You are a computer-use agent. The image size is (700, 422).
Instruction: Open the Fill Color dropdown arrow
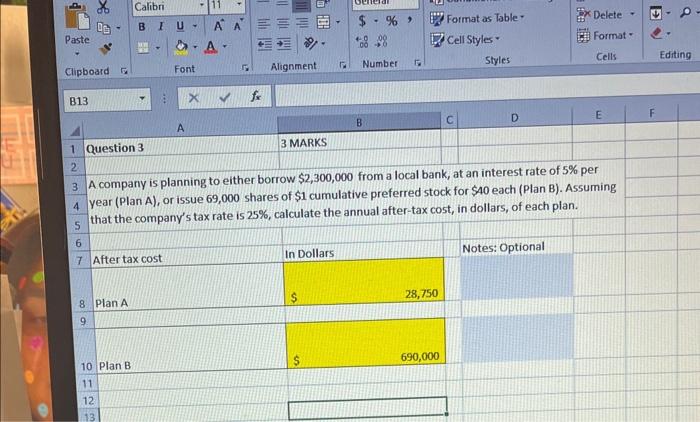click(195, 46)
